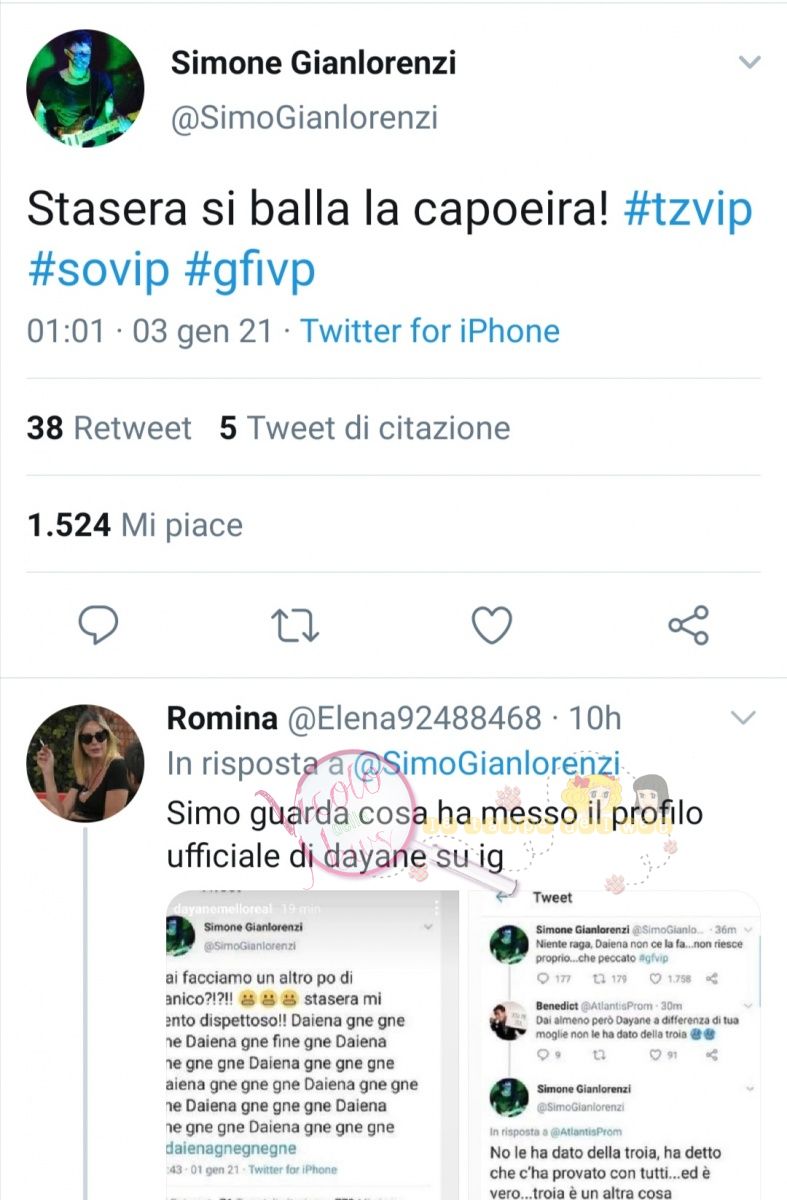
Task: Click the reply speech bubble icon
Action: point(99,626)
